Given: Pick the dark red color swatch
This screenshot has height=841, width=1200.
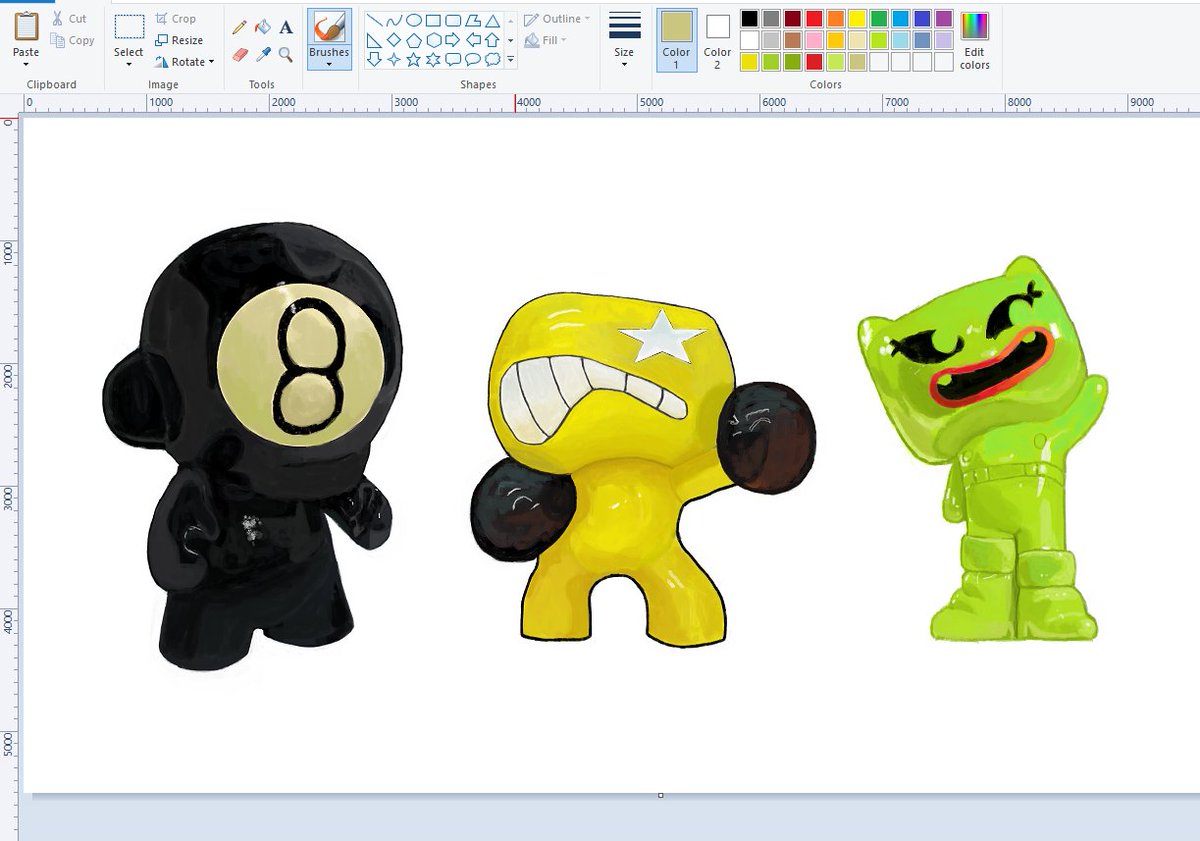Looking at the screenshot, I should (x=792, y=19).
